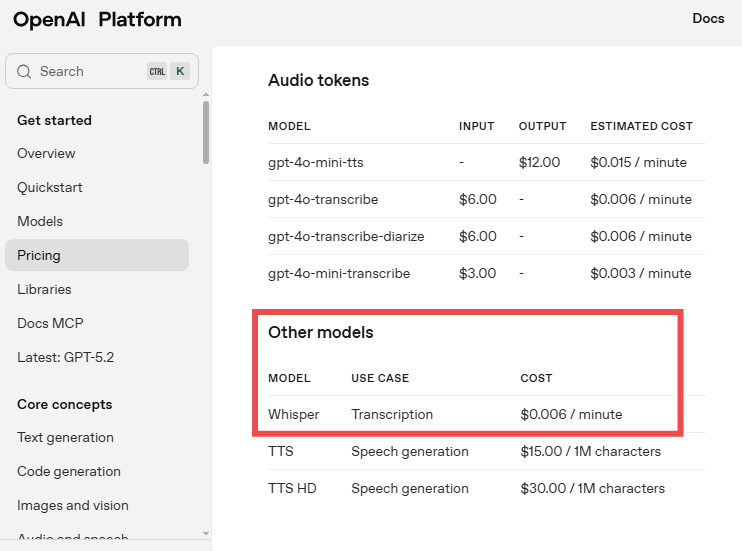Click the USE CASE column header
The height and width of the screenshot is (551, 742).
380,378
